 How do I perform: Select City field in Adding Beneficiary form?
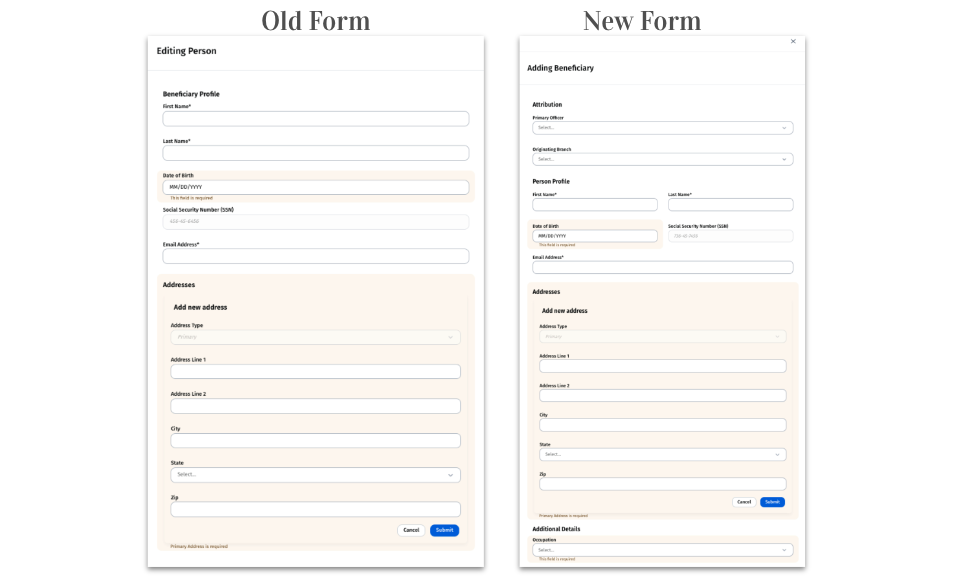coord(662,425)
